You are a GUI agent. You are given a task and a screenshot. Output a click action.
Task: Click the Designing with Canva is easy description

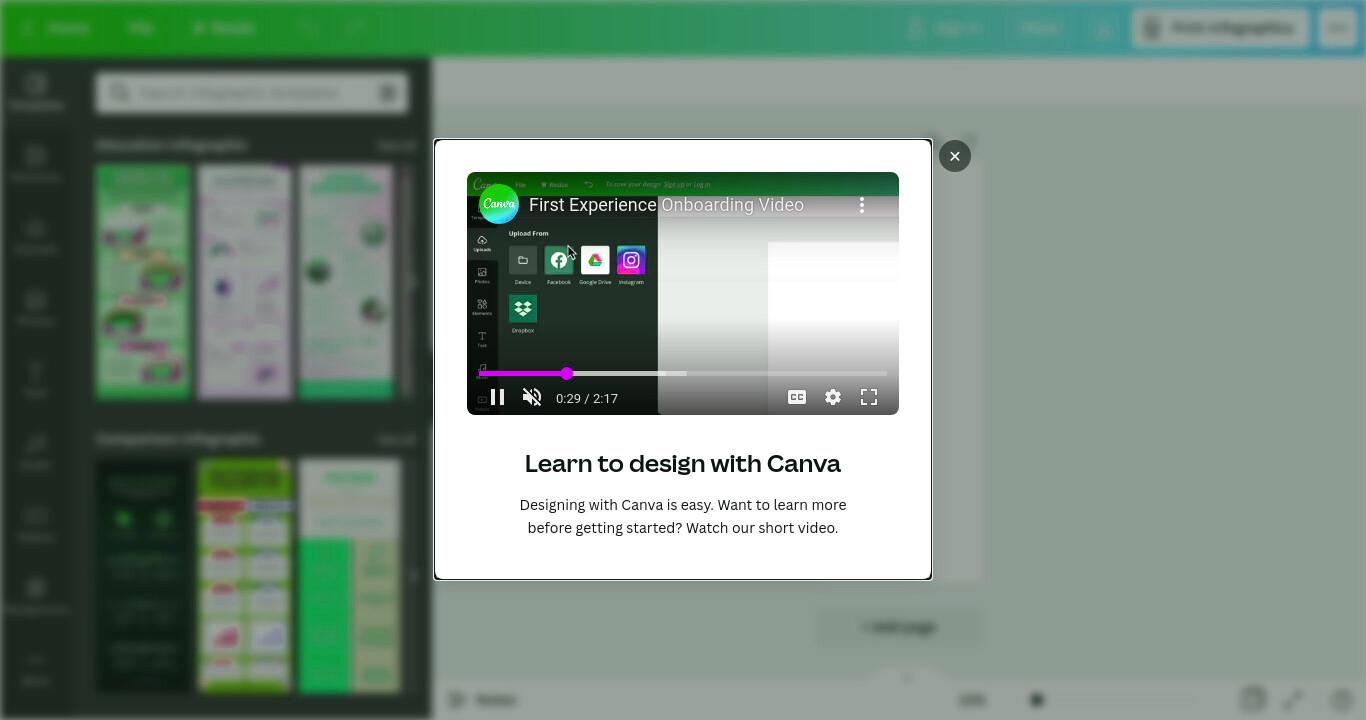point(683,516)
